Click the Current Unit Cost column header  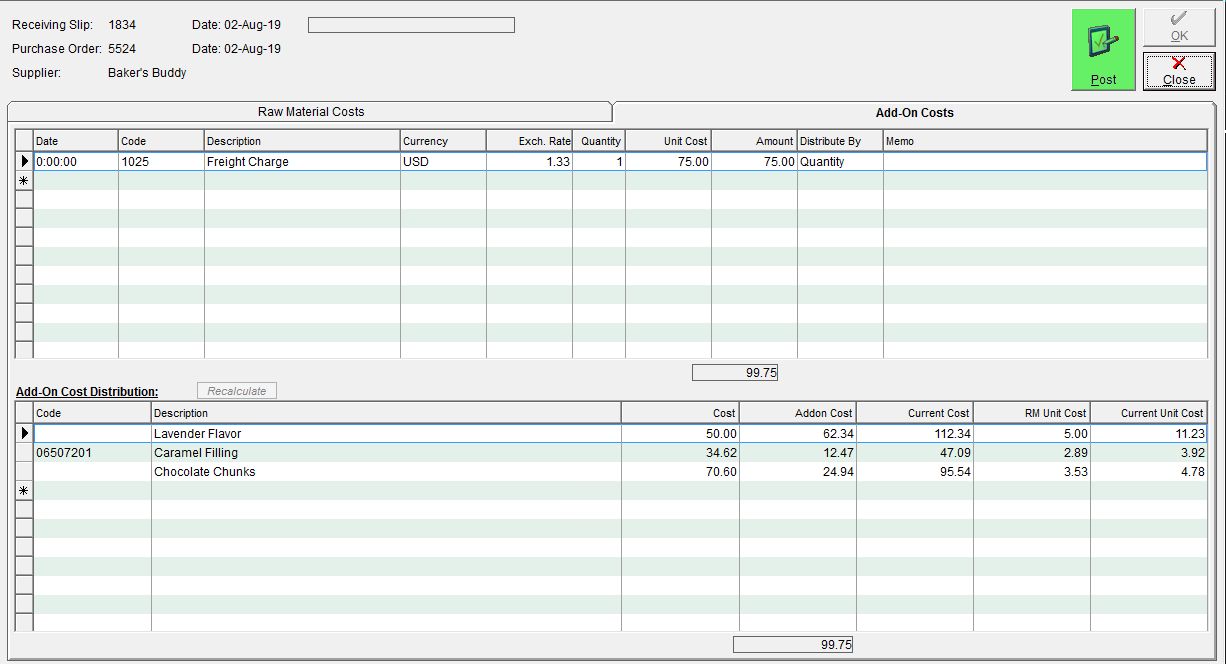pos(1149,413)
